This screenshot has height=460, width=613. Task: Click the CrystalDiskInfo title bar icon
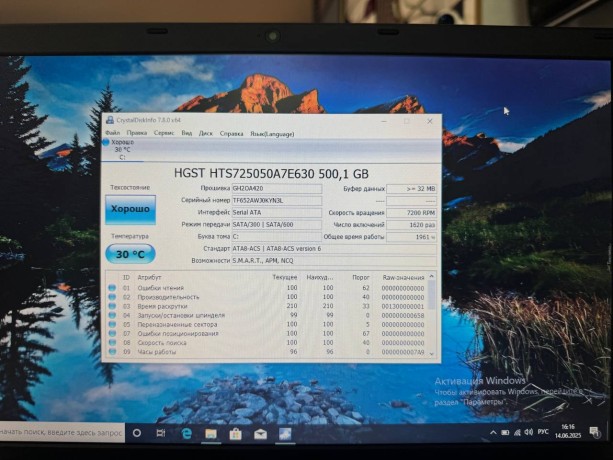click(x=110, y=120)
